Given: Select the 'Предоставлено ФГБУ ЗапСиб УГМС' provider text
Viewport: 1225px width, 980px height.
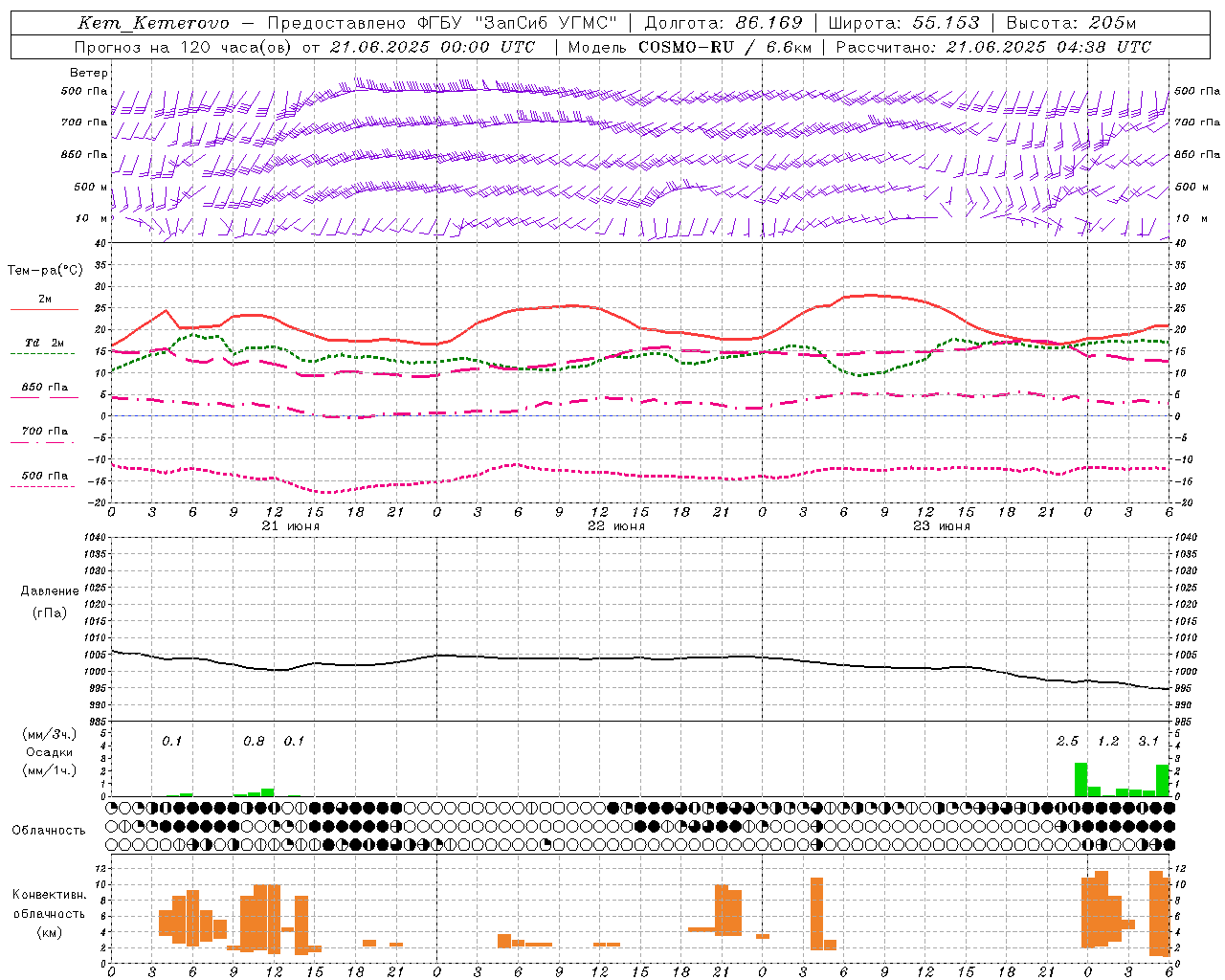Looking at the screenshot, I should coord(442,23).
